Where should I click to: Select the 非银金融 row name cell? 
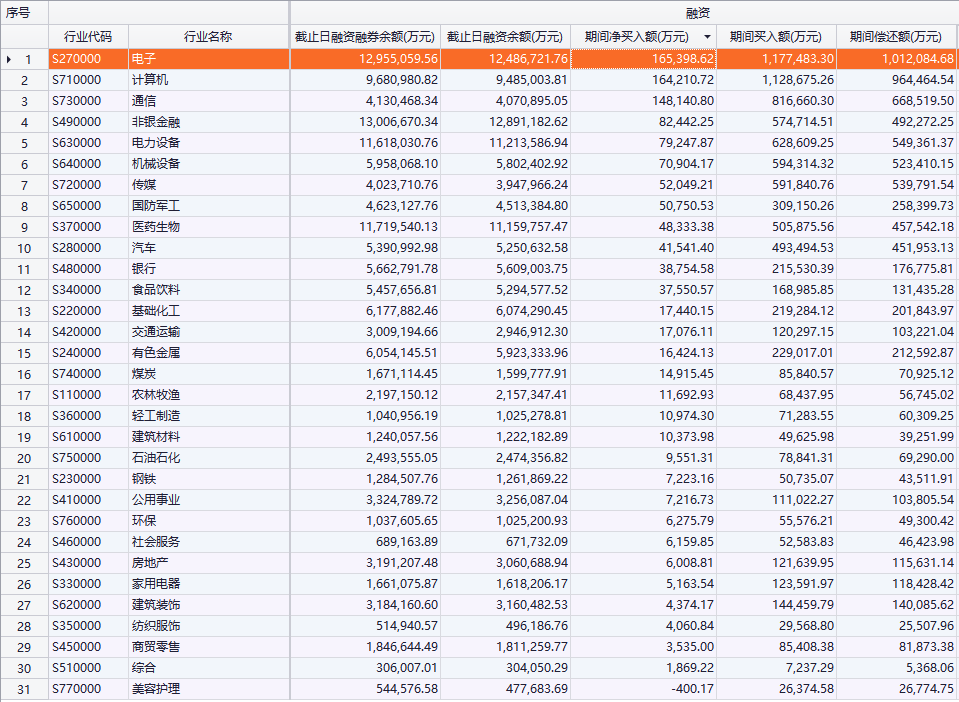pos(208,122)
